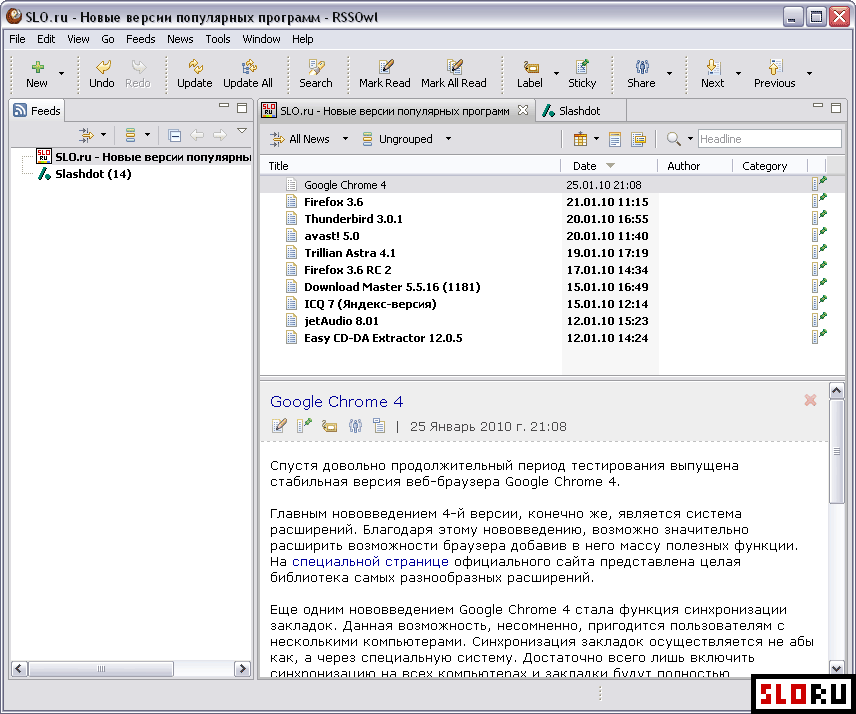Viewport: 856px width, 714px height.
Task: Click the Mark Read icon
Action: (385, 67)
